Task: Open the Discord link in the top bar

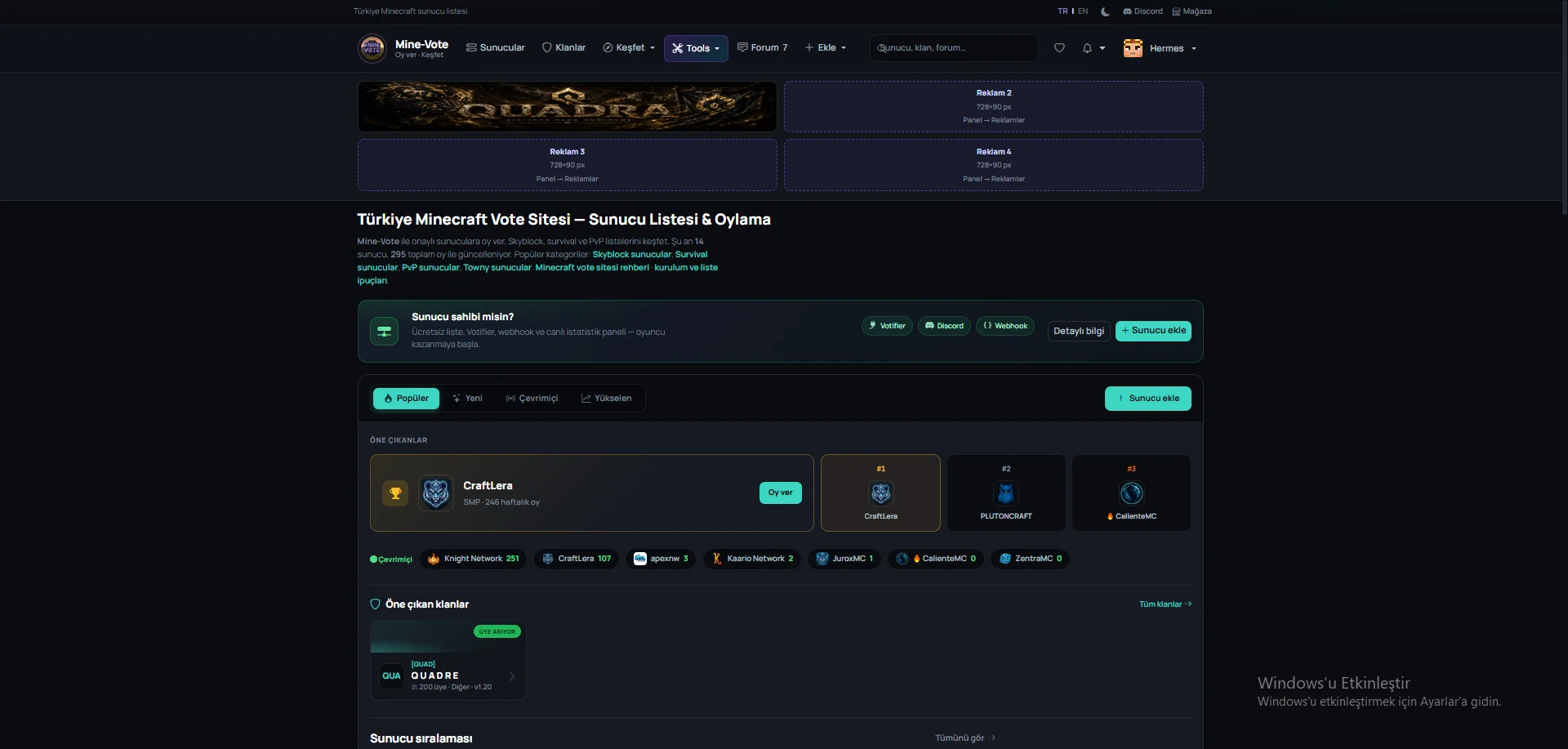Action: click(1143, 11)
